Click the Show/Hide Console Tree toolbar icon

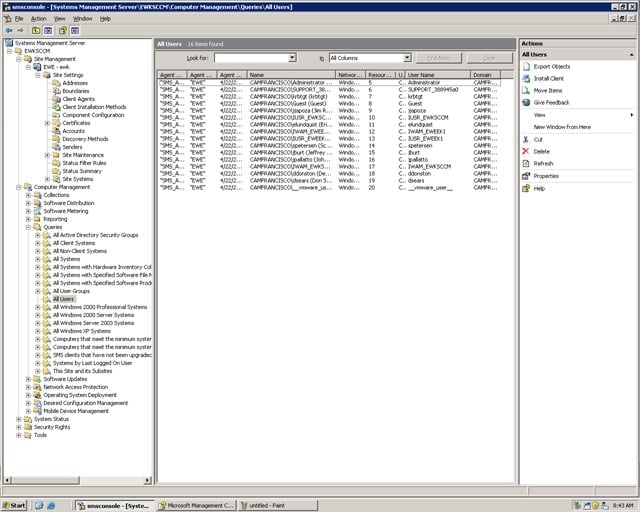(48, 31)
